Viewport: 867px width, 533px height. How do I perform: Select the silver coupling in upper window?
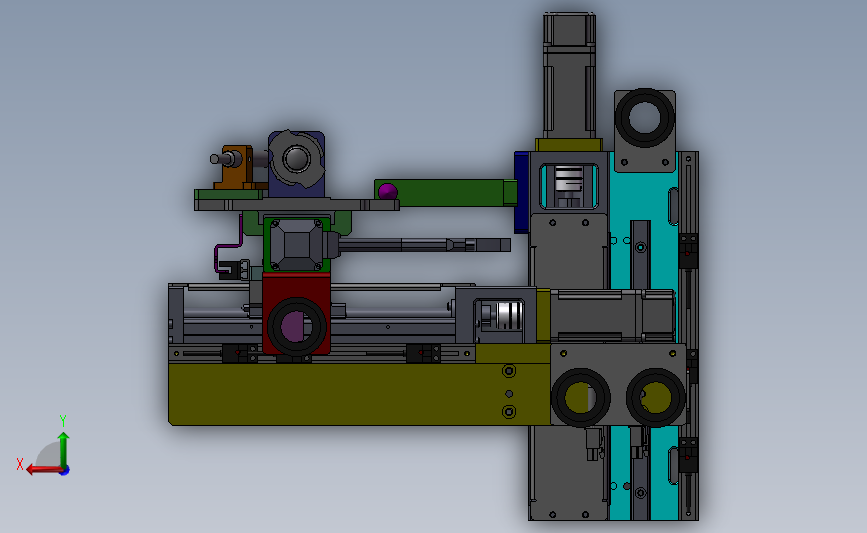click(568, 180)
